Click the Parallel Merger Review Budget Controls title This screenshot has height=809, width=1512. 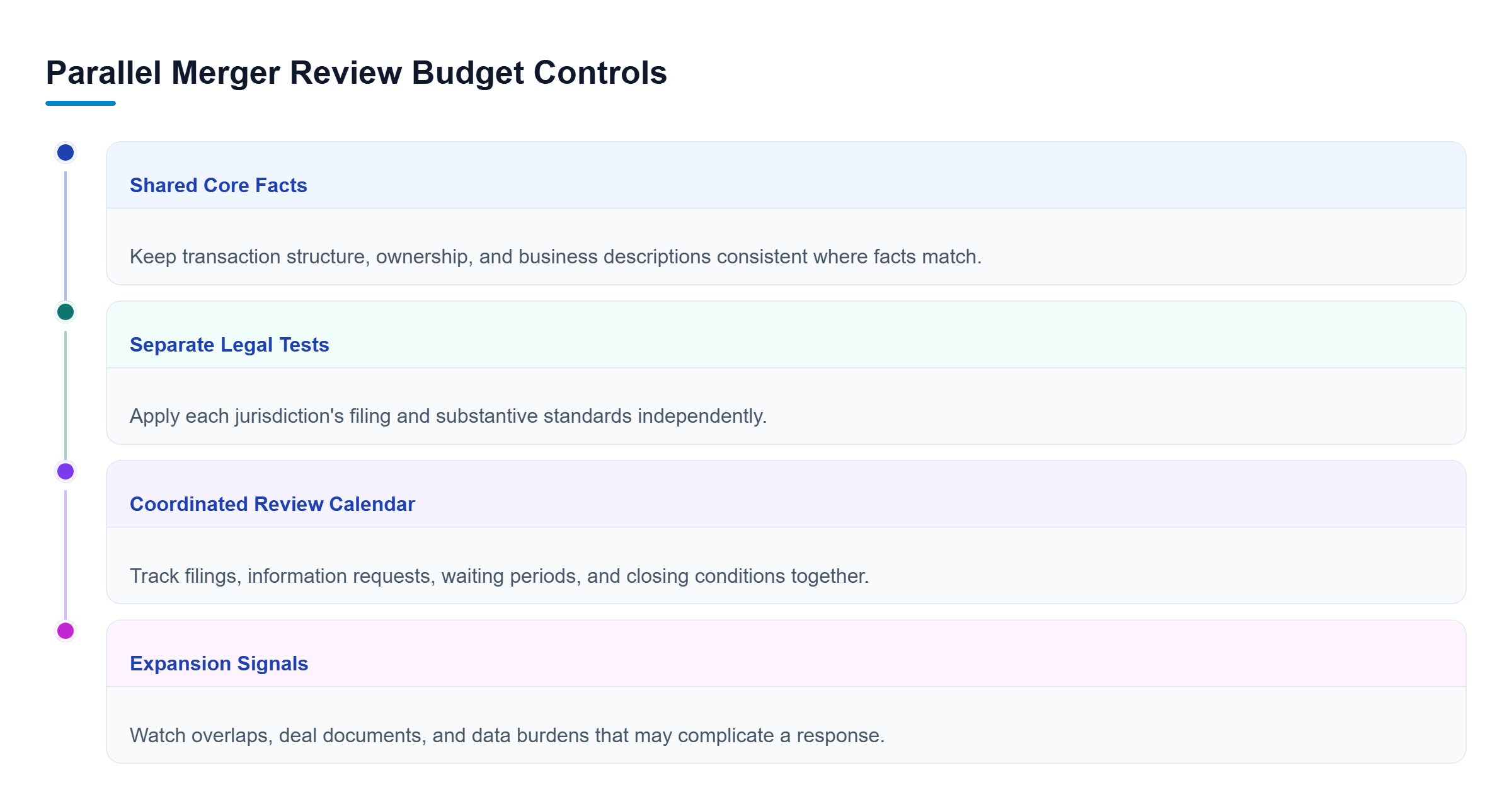[x=357, y=72]
